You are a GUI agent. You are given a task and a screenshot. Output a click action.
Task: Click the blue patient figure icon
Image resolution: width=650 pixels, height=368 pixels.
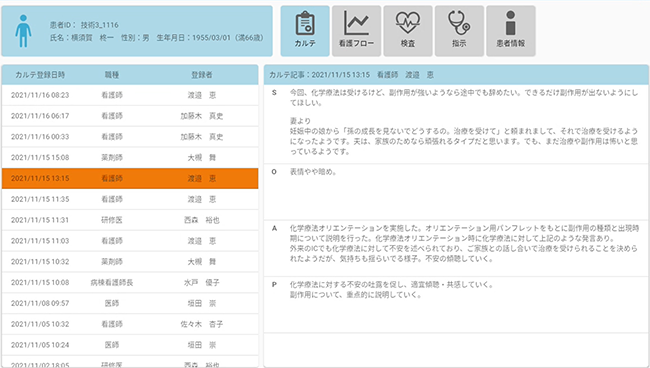pos(23,31)
